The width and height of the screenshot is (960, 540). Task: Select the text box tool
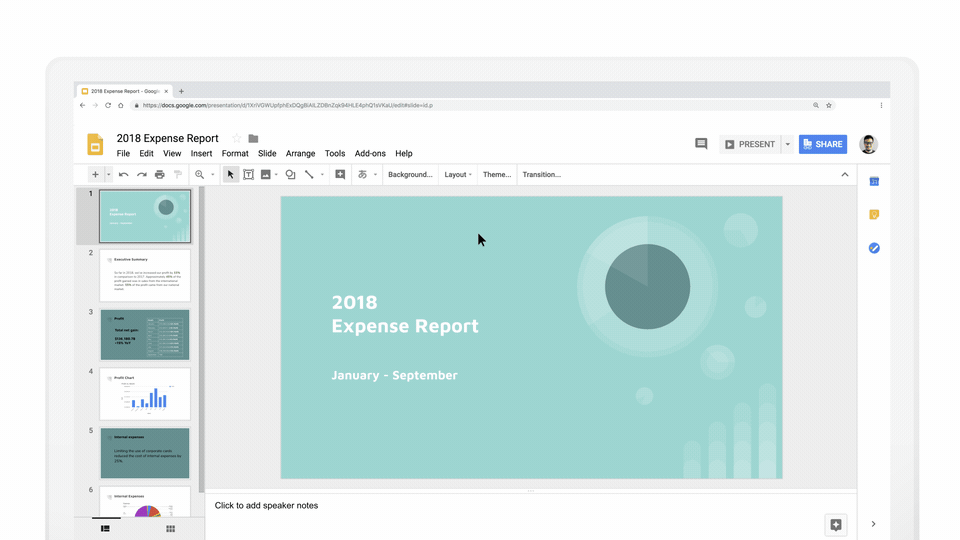click(x=248, y=174)
